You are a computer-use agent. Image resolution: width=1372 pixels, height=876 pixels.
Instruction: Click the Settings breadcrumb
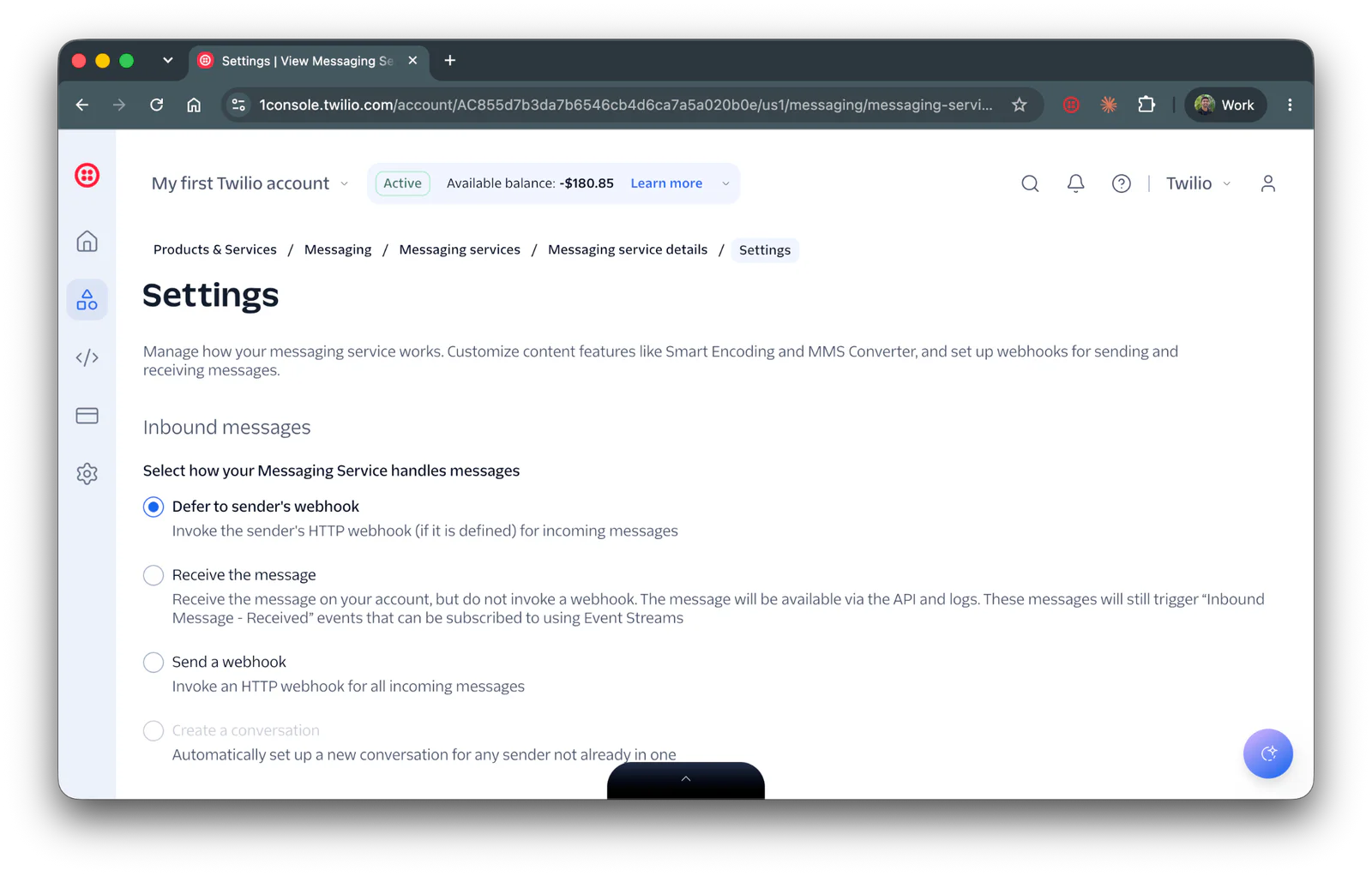(765, 250)
